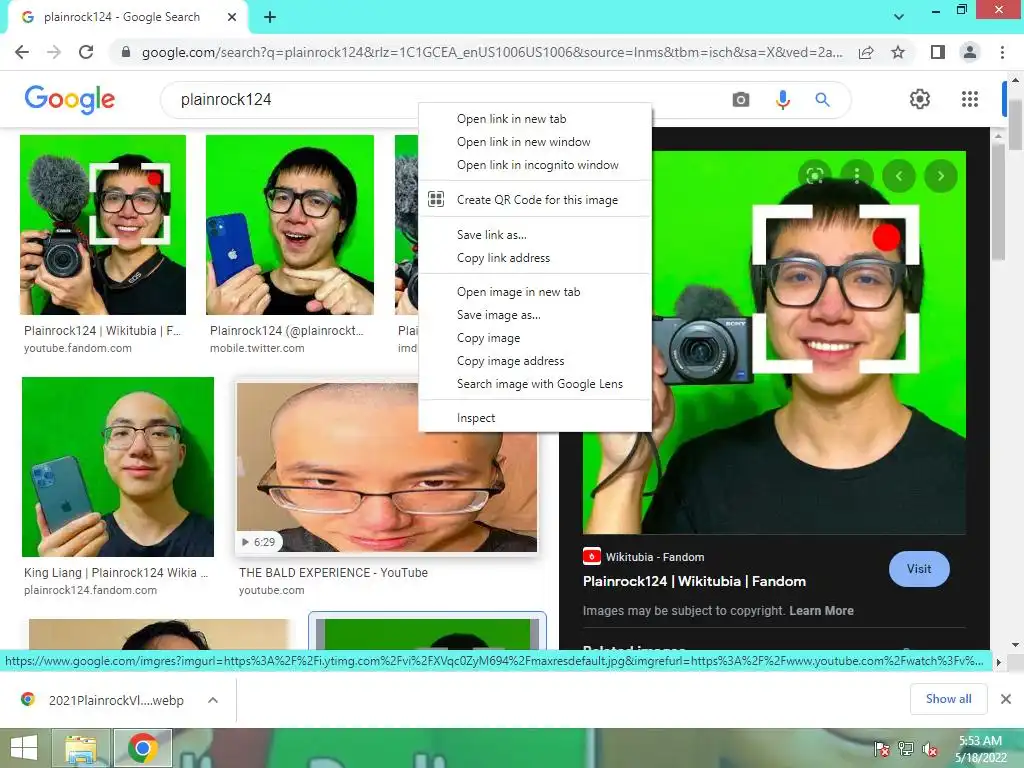Open blue iPhone Twitter thumbnail result
Image resolution: width=1024 pixels, height=768 pixels.
click(290, 225)
